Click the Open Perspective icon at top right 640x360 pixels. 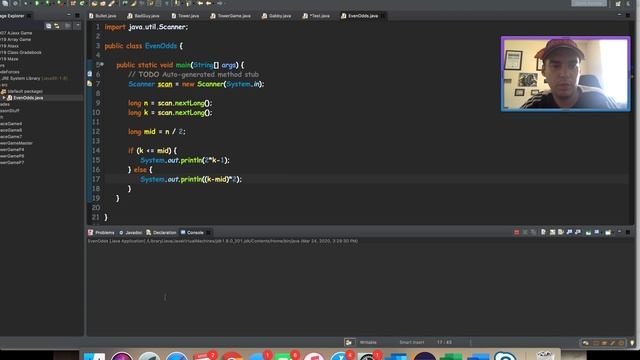pyautogui.click(x=618, y=4)
